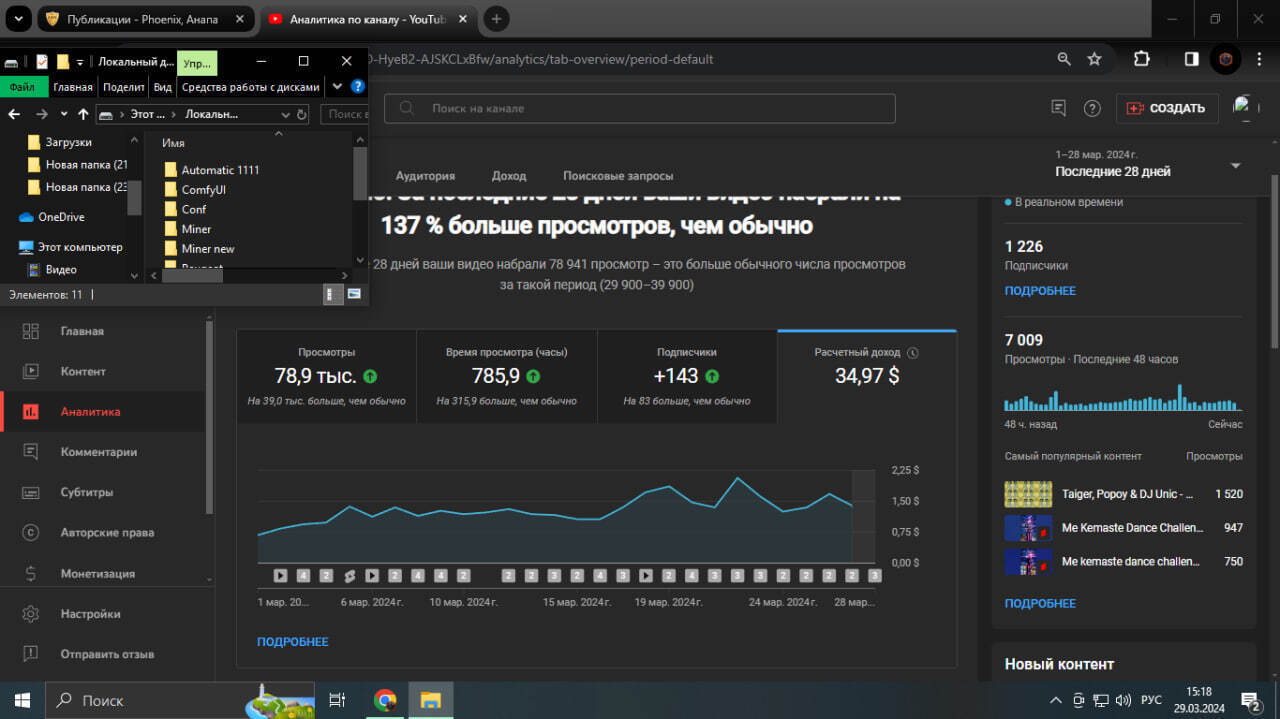This screenshot has height=719, width=1280.
Task: Open Монетизация in the sidebar
Action: pyautogui.click(x=96, y=574)
